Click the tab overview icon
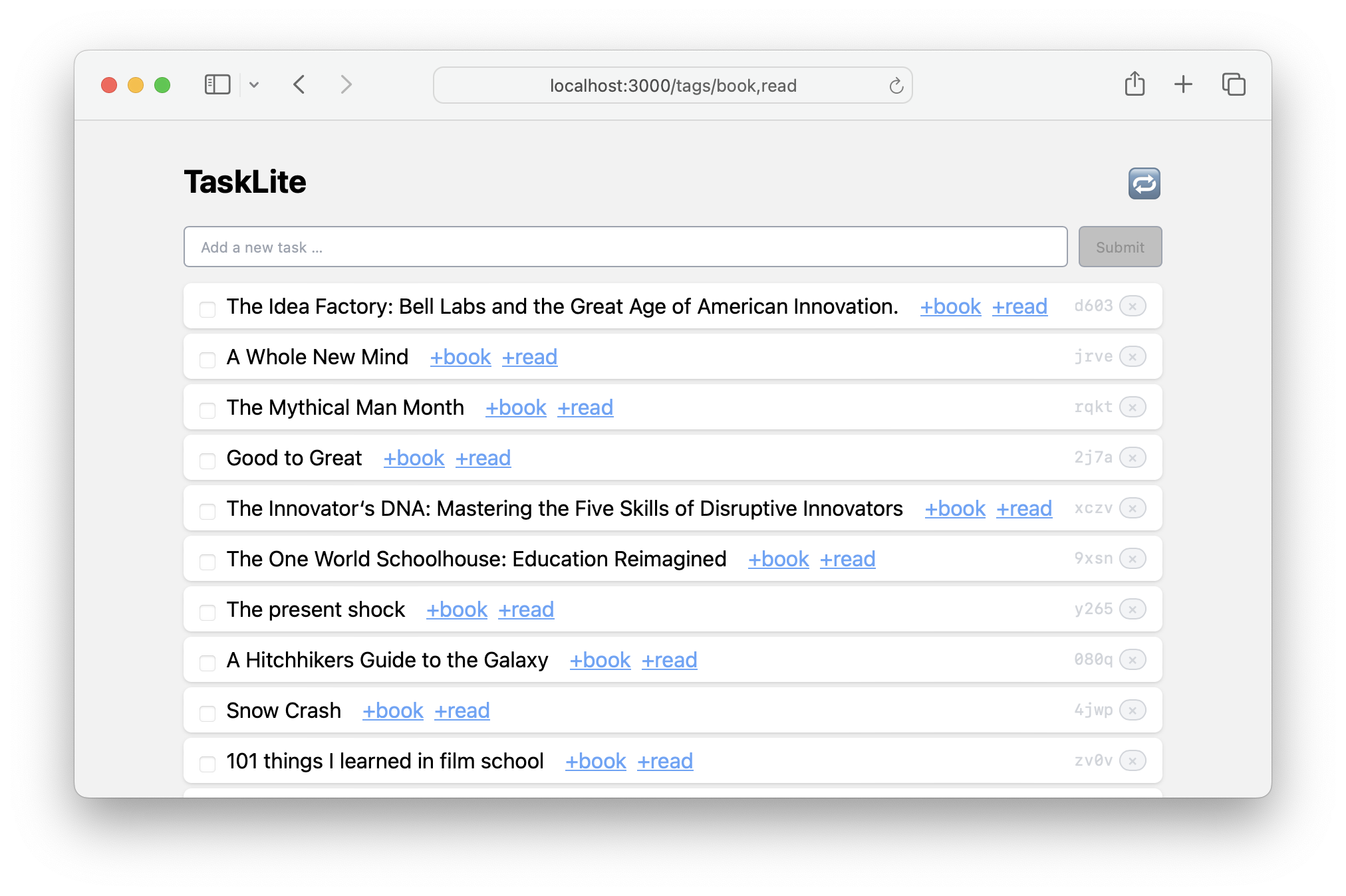1346x896 pixels. coord(1233,84)
